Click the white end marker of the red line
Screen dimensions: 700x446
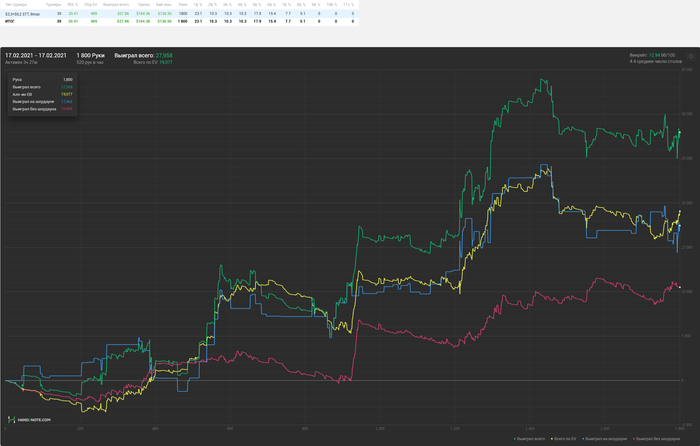click(680, 287)
